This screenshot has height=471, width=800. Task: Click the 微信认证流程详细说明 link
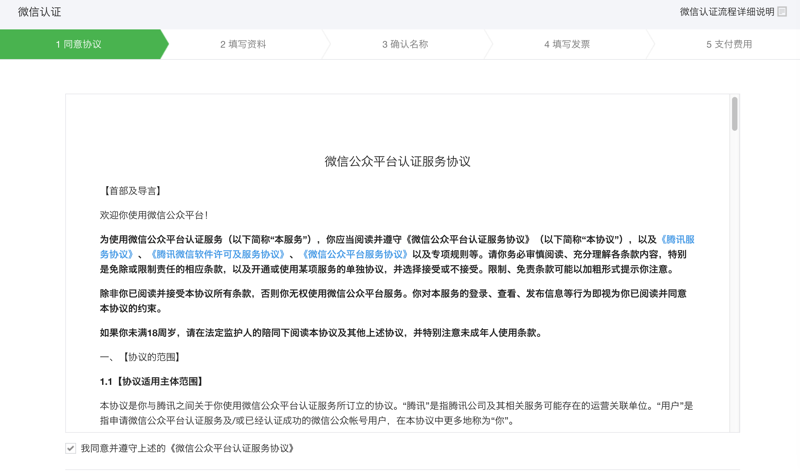pyautogui.click(x=727, y=12)
